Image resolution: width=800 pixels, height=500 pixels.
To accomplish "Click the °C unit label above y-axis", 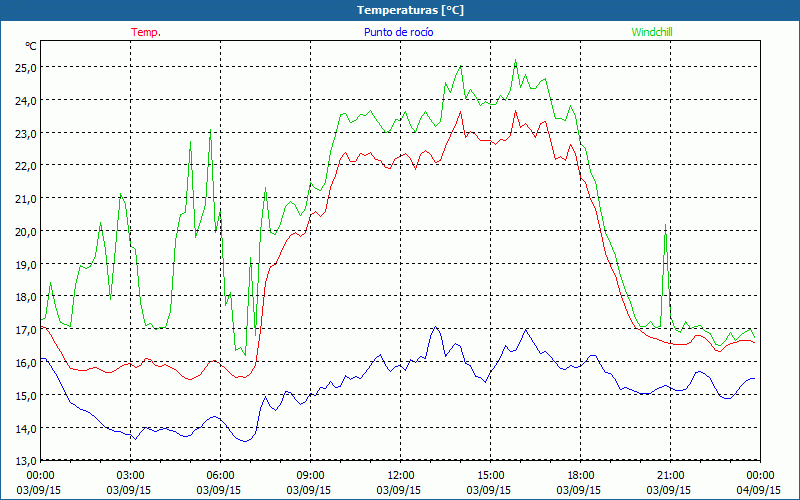I will (x=30, y=46).
